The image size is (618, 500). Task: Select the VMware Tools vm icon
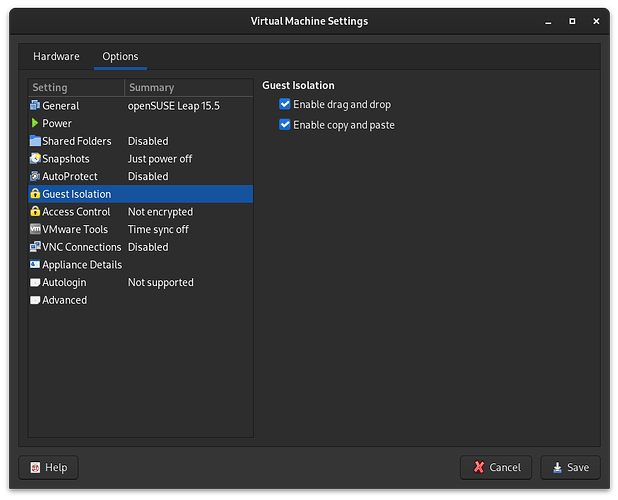pos(35,229)
